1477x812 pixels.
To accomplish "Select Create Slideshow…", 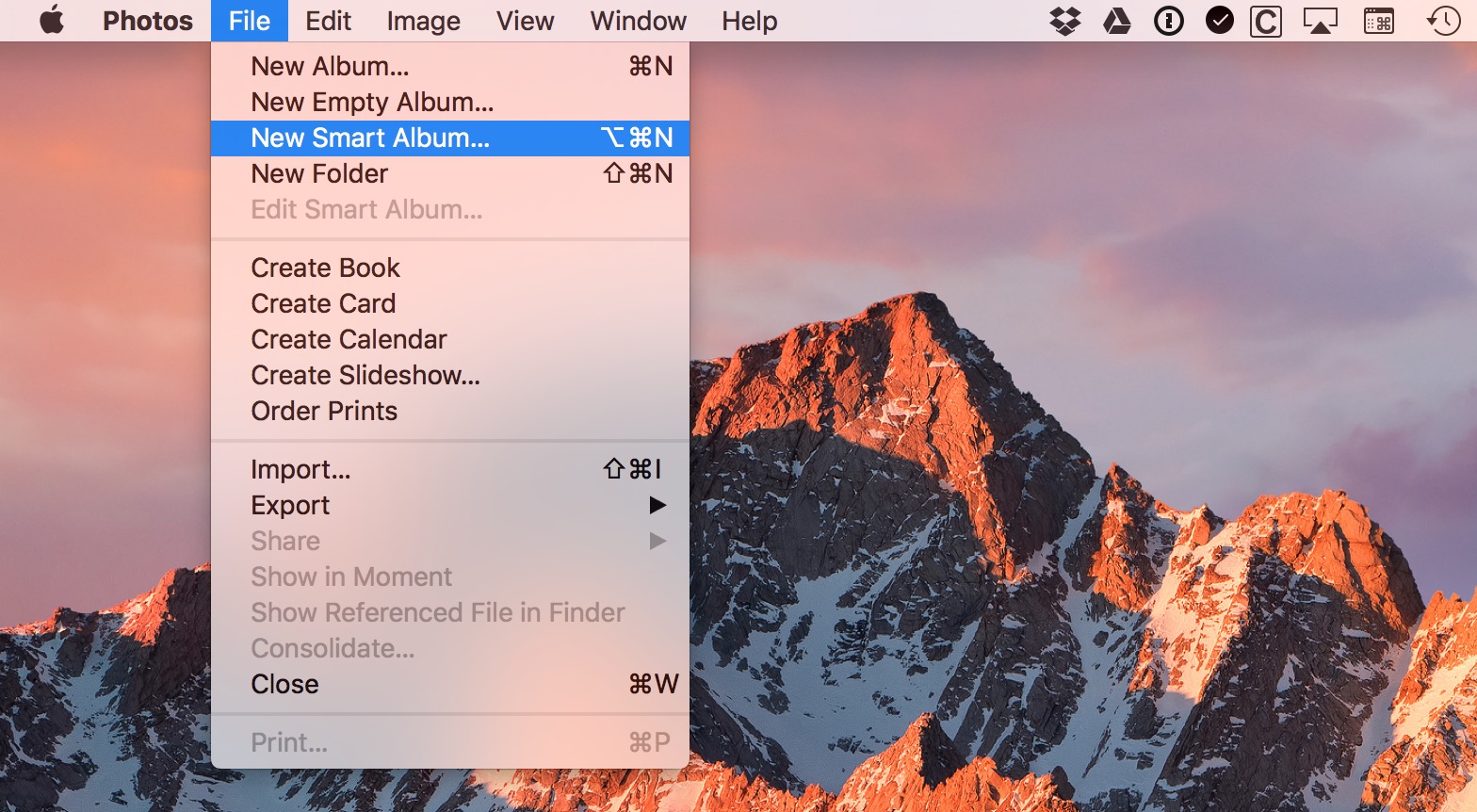I will pos(450,376).
